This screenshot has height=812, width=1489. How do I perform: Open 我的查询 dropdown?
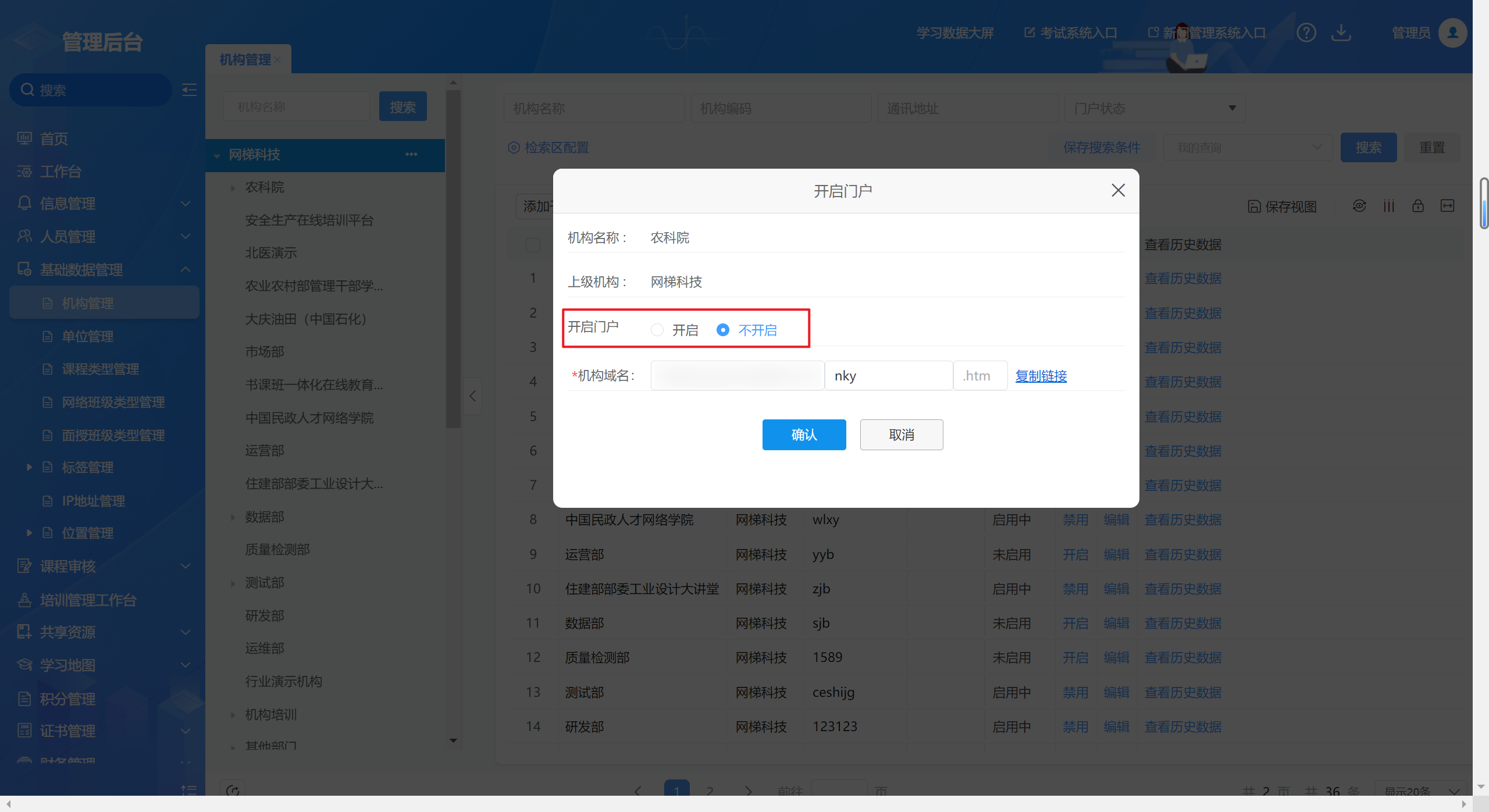tap(1248, 147)
